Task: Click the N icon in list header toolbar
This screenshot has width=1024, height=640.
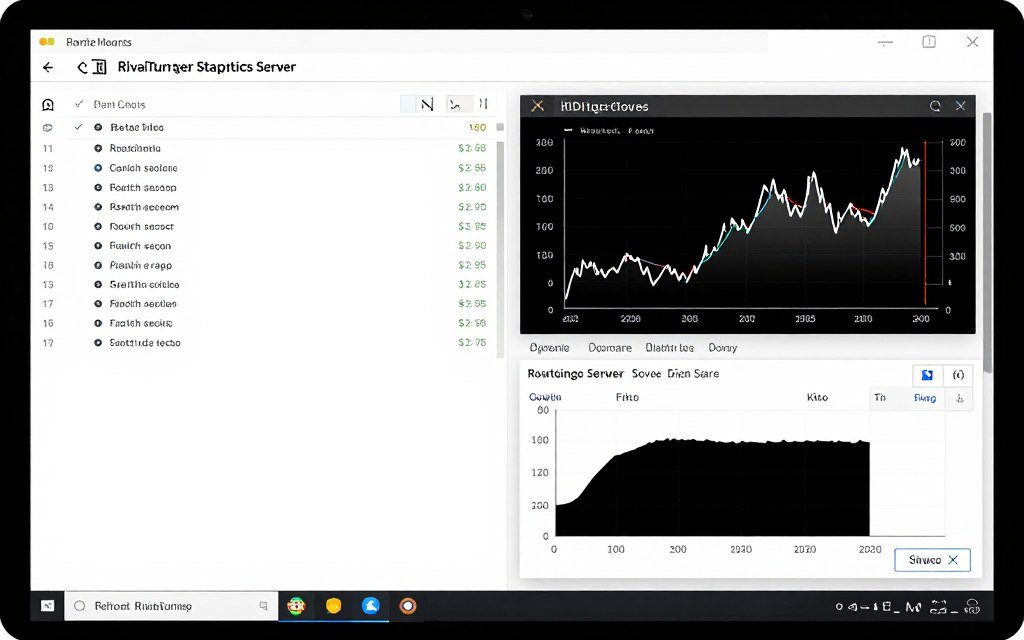Action: click(427, 104)
